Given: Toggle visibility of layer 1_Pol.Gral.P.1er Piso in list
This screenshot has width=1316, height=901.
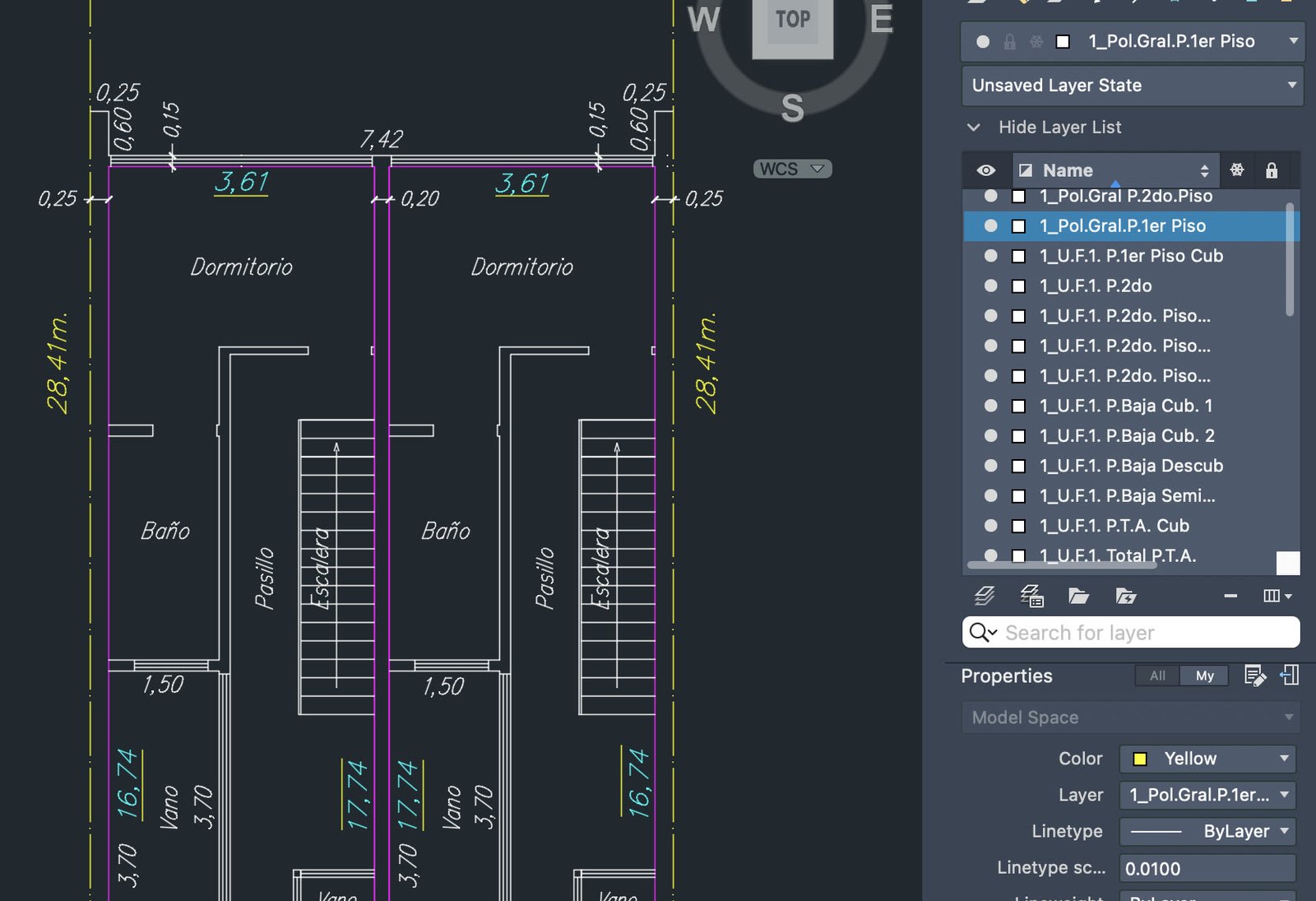Looking at the screenshot, I should tap(991, 225).
